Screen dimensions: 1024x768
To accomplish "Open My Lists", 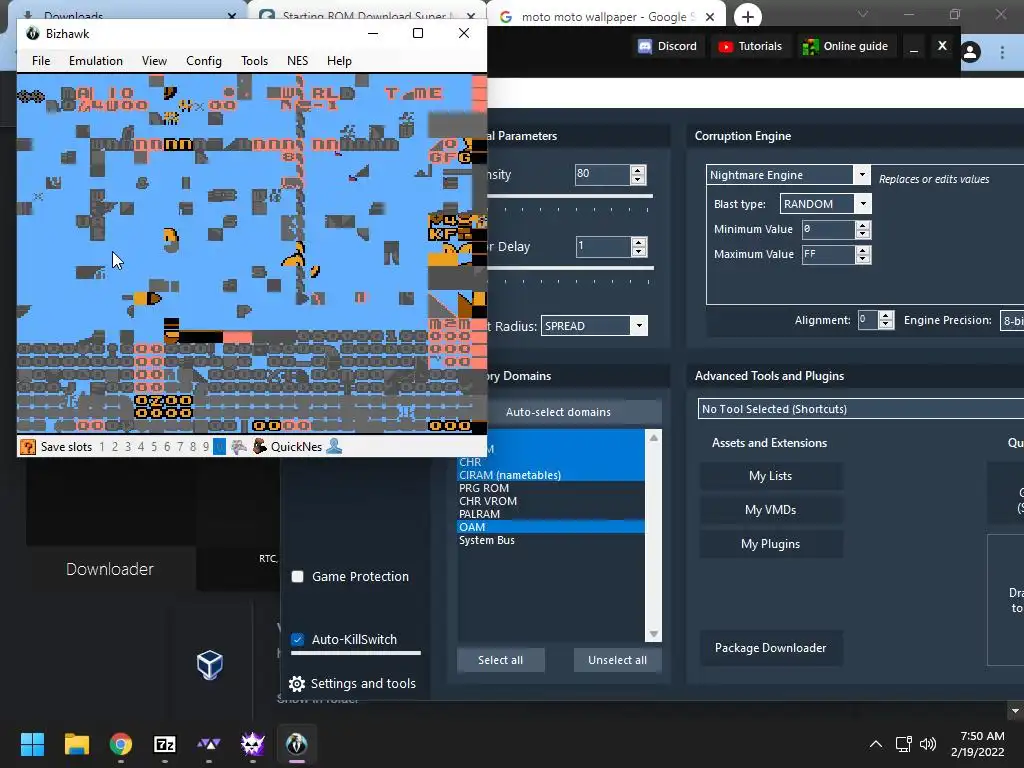I will pos(771,476).
